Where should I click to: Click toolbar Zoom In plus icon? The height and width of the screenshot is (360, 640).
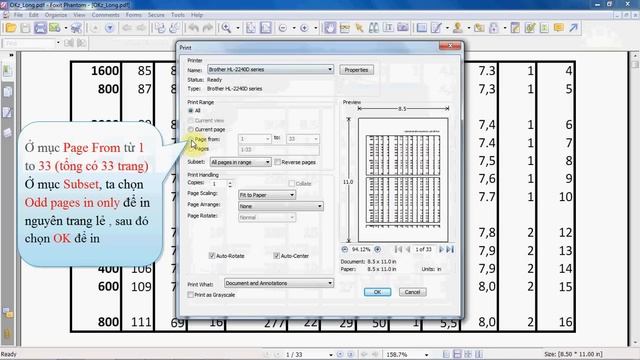point(304,28)
